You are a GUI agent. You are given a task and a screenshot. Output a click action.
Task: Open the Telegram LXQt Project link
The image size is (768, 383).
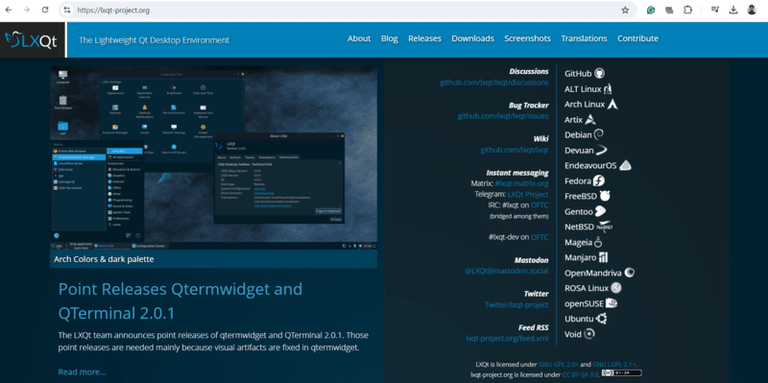tap(528, 194)
